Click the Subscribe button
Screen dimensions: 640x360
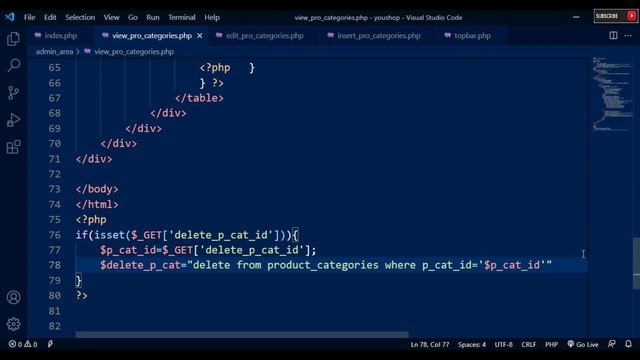(x=615, y=16)
